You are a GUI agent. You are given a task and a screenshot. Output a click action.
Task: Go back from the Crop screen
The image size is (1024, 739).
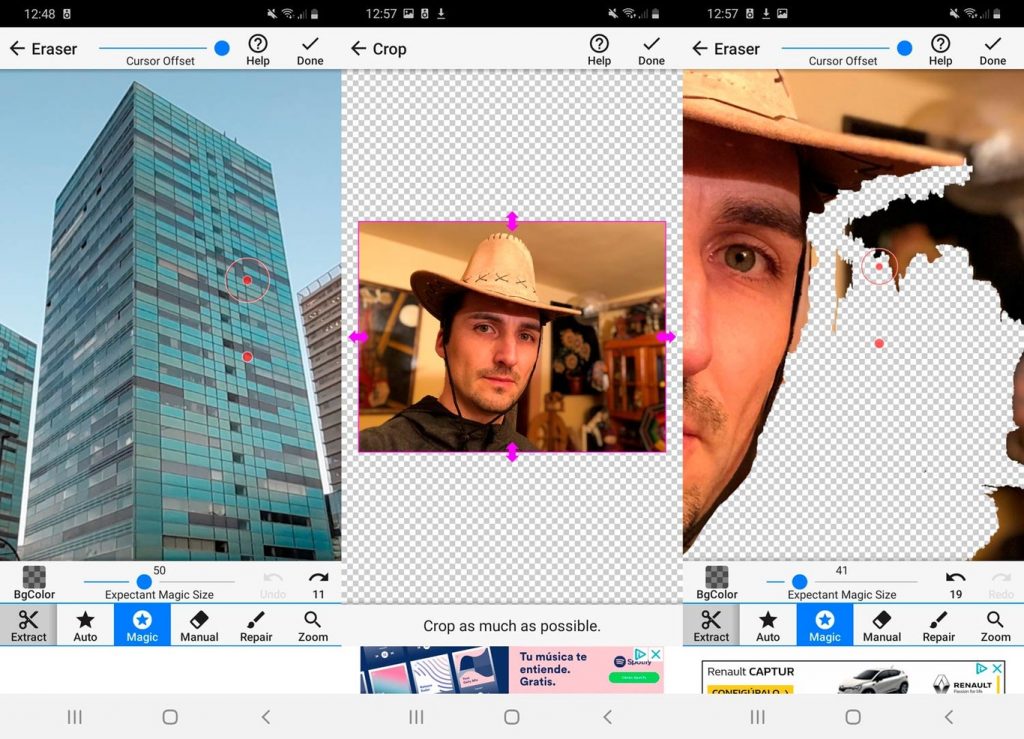(x=357, y=49)
